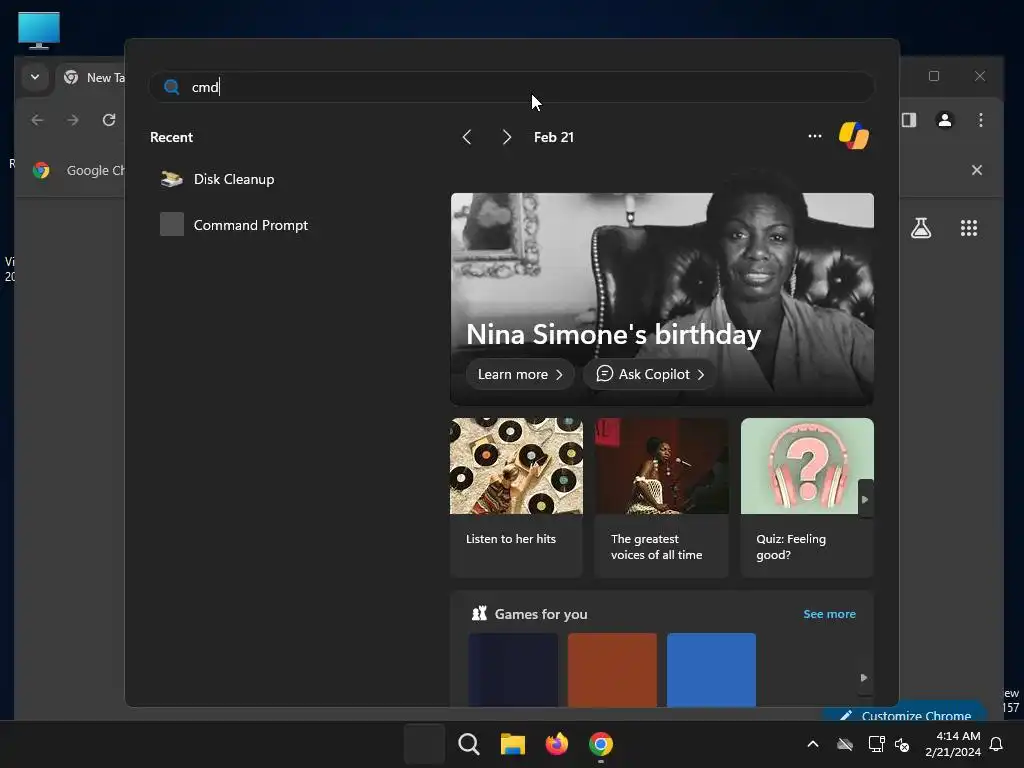Click the Disk Cleanup icon
Viewport: 1024px width, 768px height.
[172, 179]
